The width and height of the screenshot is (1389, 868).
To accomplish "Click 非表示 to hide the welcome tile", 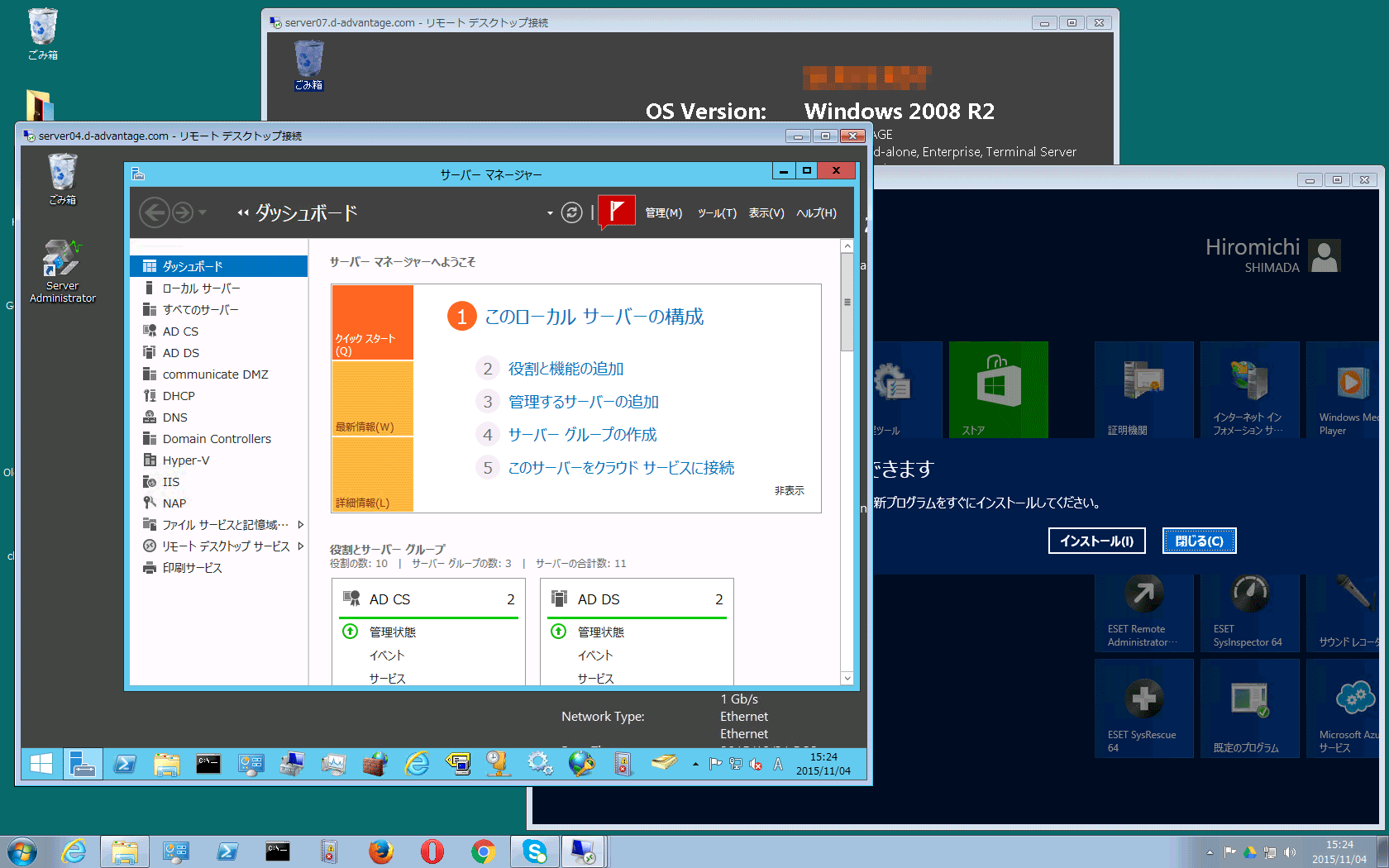I will pyautogui.click(x=789, y=490).
